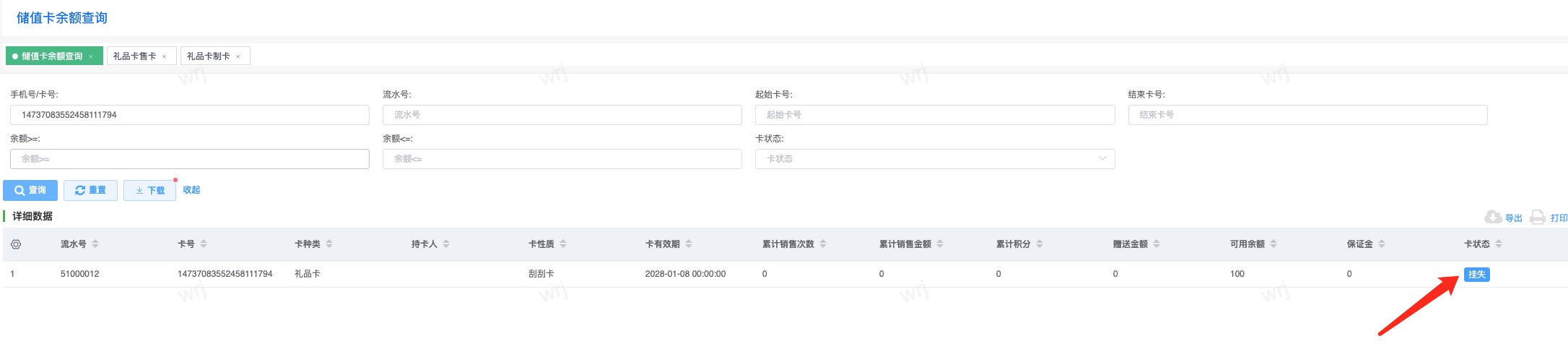Switch to 礼品卡制卡 tab
1568x344 pixels.
coord(209,56)
